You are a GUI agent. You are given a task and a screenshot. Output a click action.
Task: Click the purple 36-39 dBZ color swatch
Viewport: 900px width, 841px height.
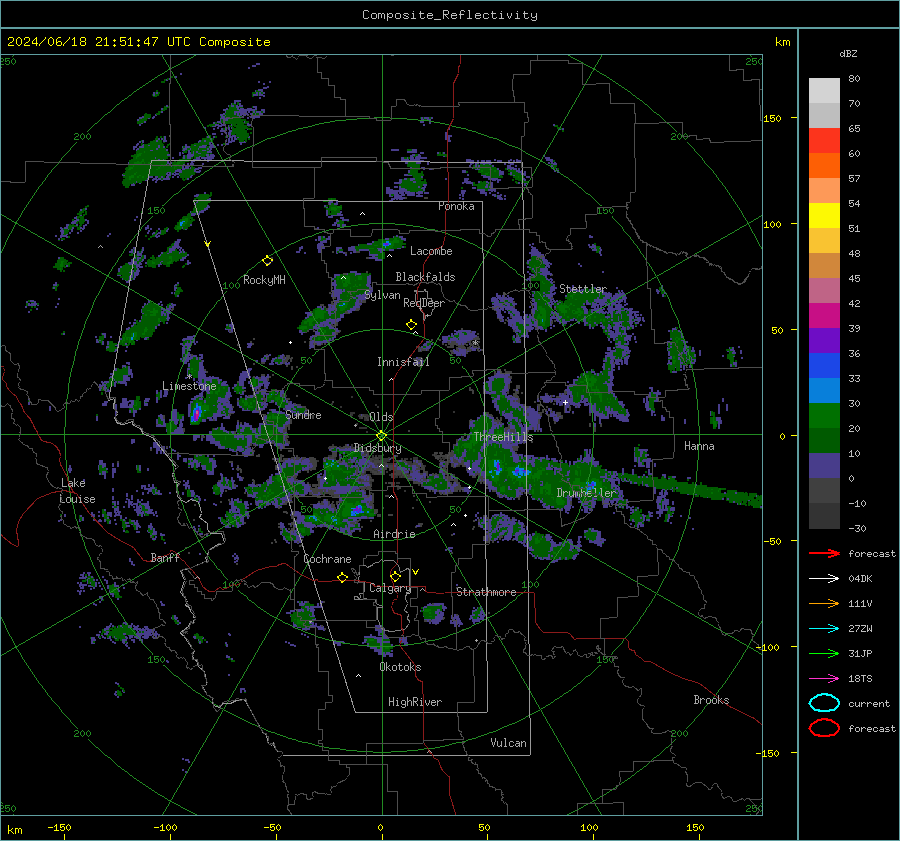coord(824,341)
